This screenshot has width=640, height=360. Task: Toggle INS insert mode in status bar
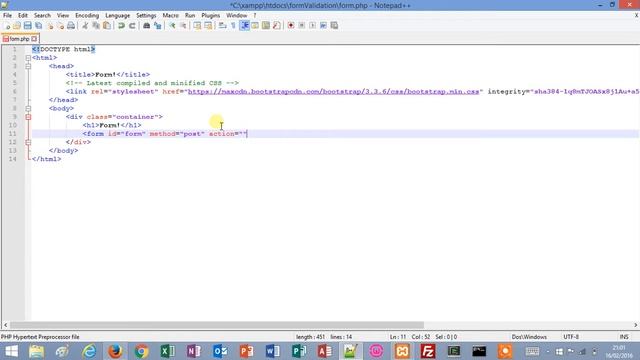pos(624,337)
